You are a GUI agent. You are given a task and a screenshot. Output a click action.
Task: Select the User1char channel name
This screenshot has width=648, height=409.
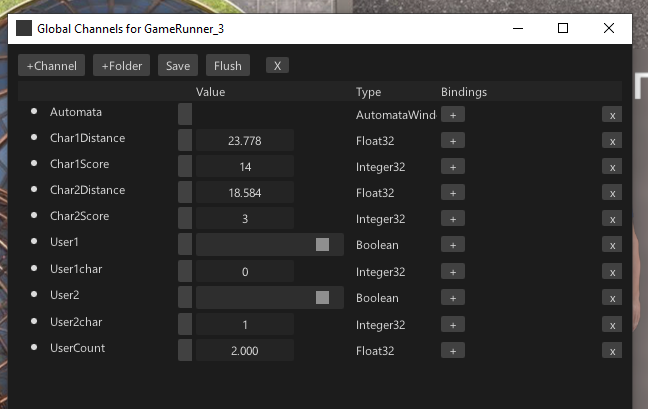tap(76, 269)
